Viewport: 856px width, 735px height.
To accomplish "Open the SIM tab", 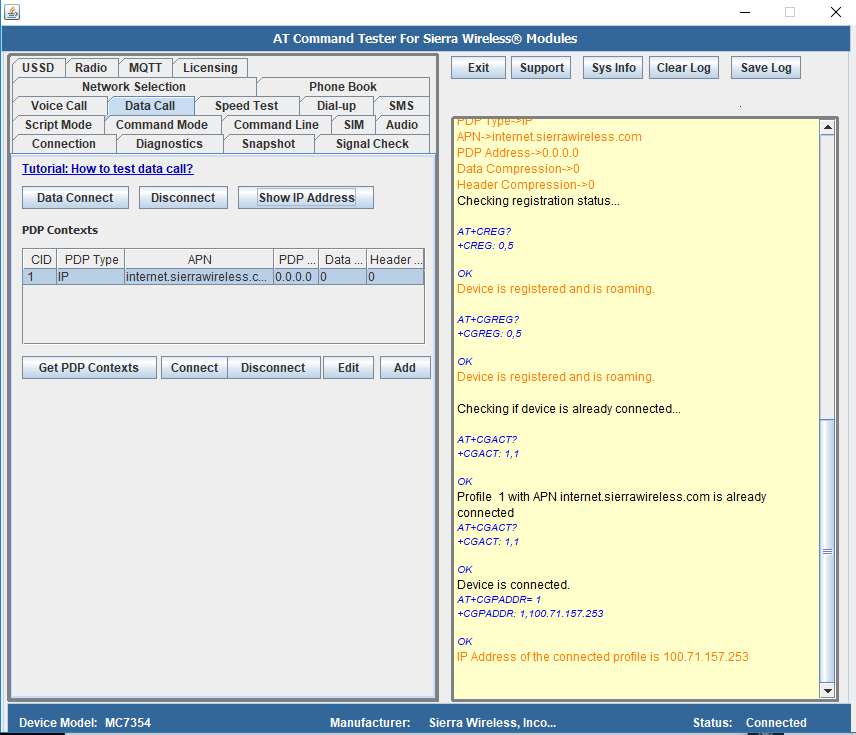I will pos(354,125).
